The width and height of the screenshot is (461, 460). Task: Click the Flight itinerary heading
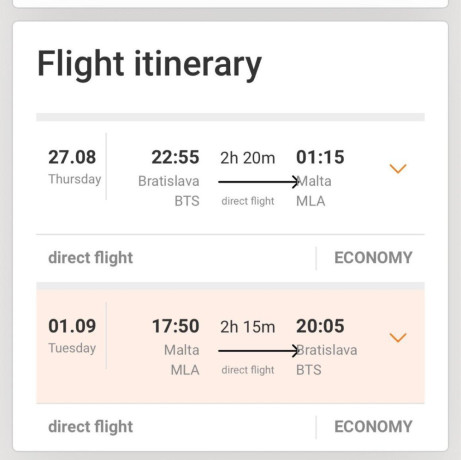pyautogui.click(x=149, y=65)
